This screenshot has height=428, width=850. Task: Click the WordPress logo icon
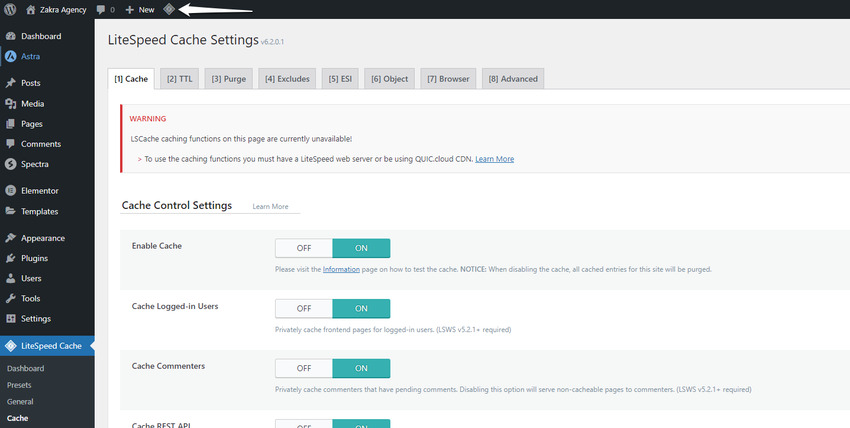coord(9,9)
